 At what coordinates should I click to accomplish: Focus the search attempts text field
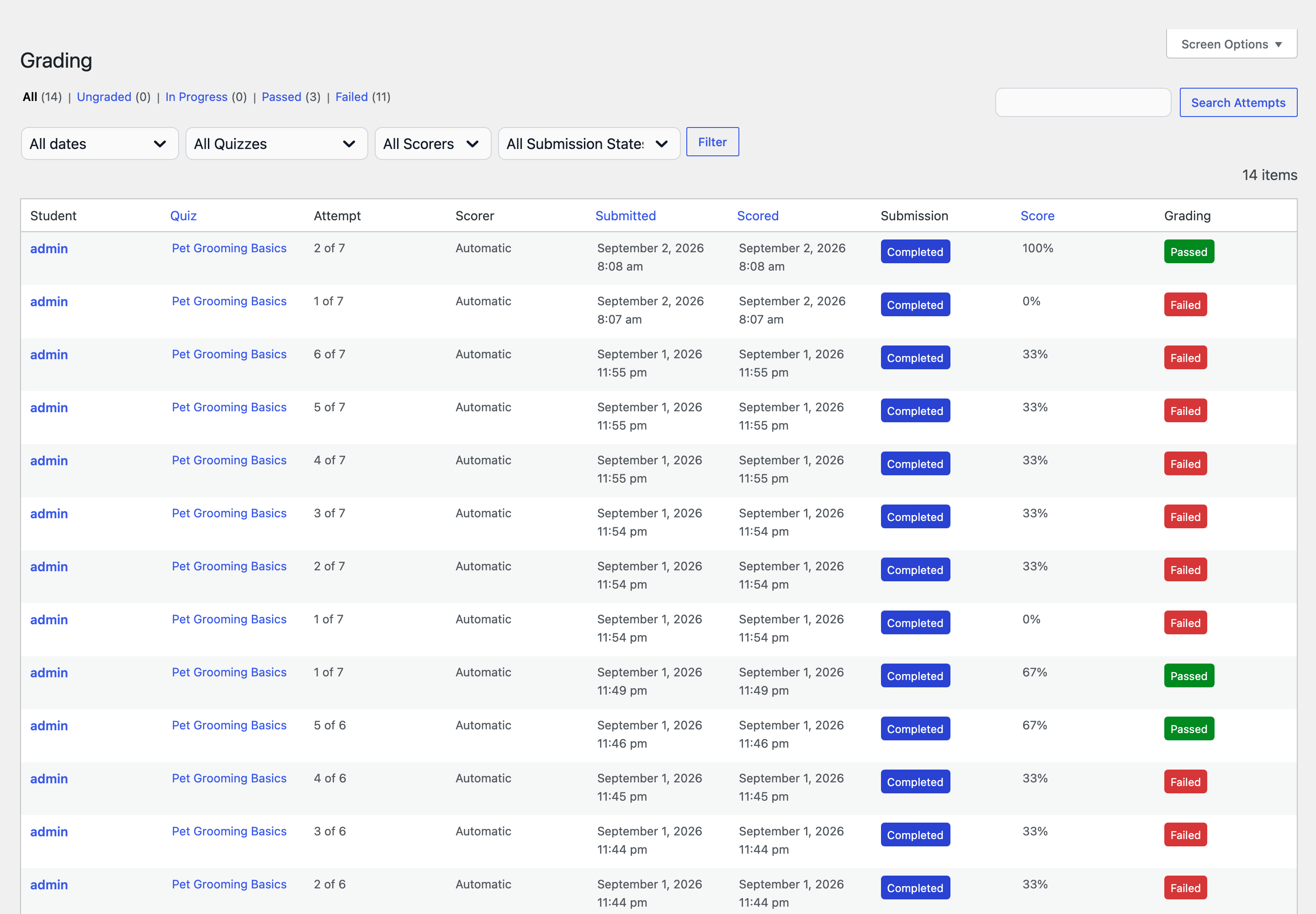[x=1083, y=102]
